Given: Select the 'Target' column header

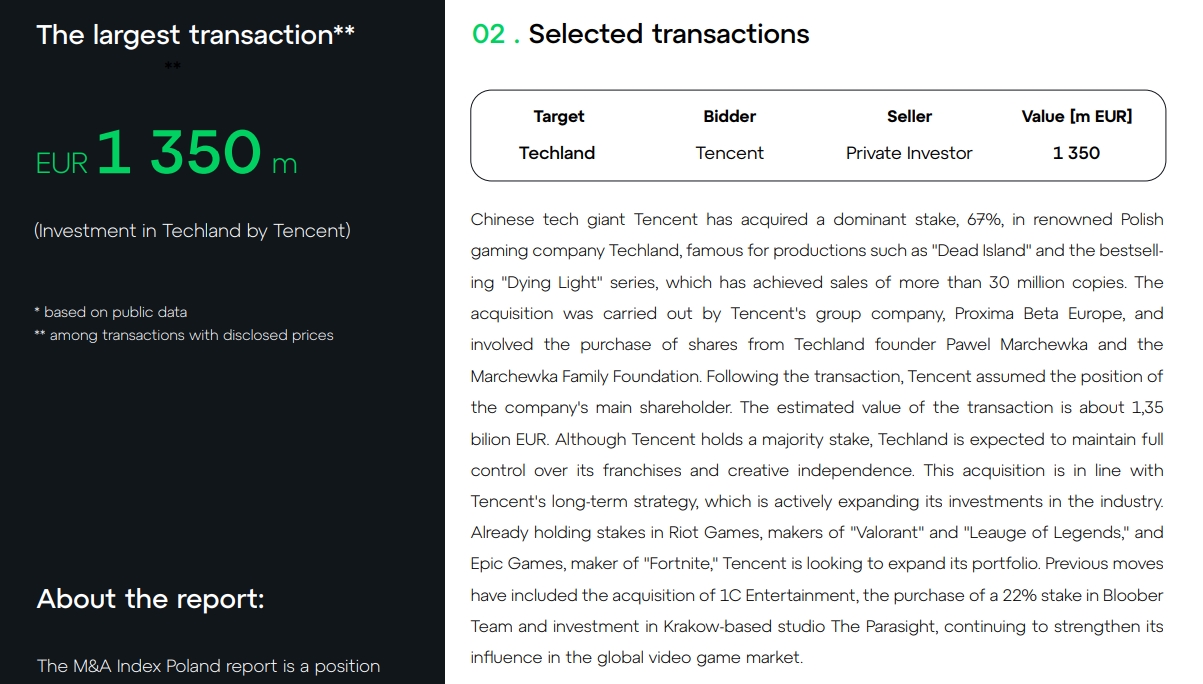Looking at the screenshot, I should coord(558,116).
